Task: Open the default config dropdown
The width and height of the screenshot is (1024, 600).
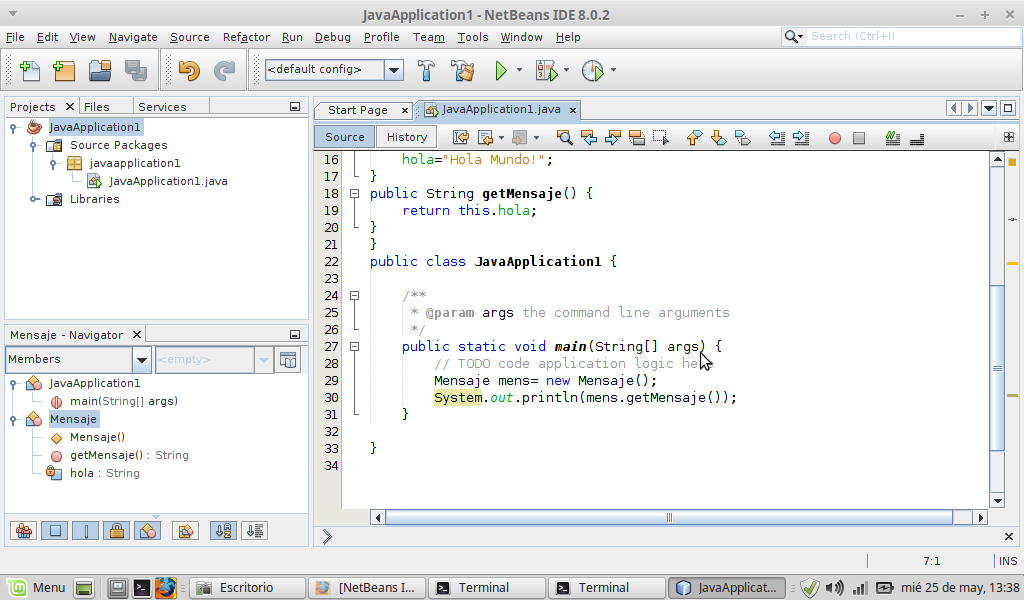Action: pos(393,70)
